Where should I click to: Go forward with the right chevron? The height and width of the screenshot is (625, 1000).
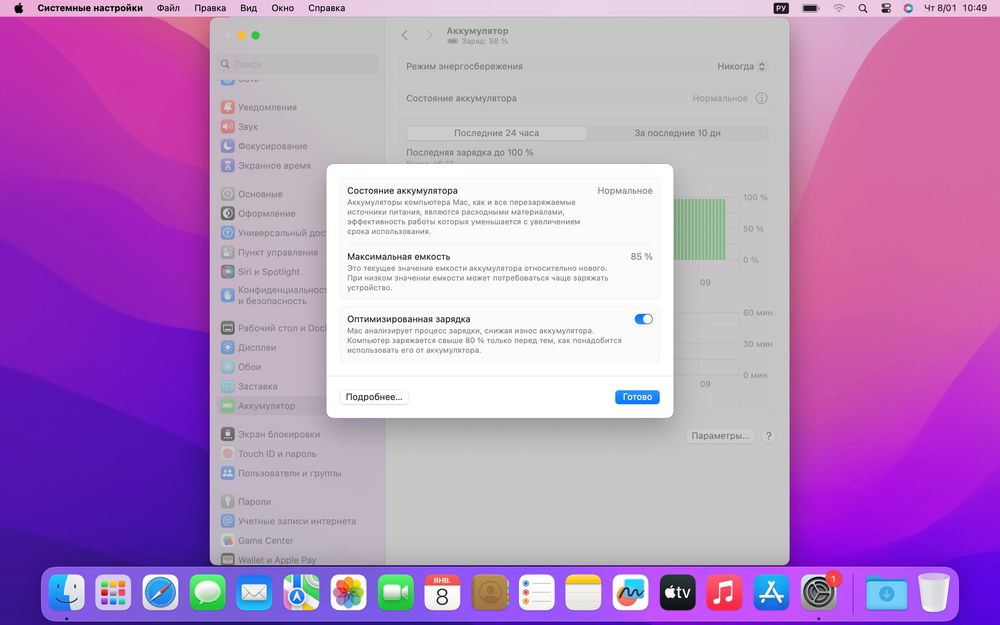429,35
